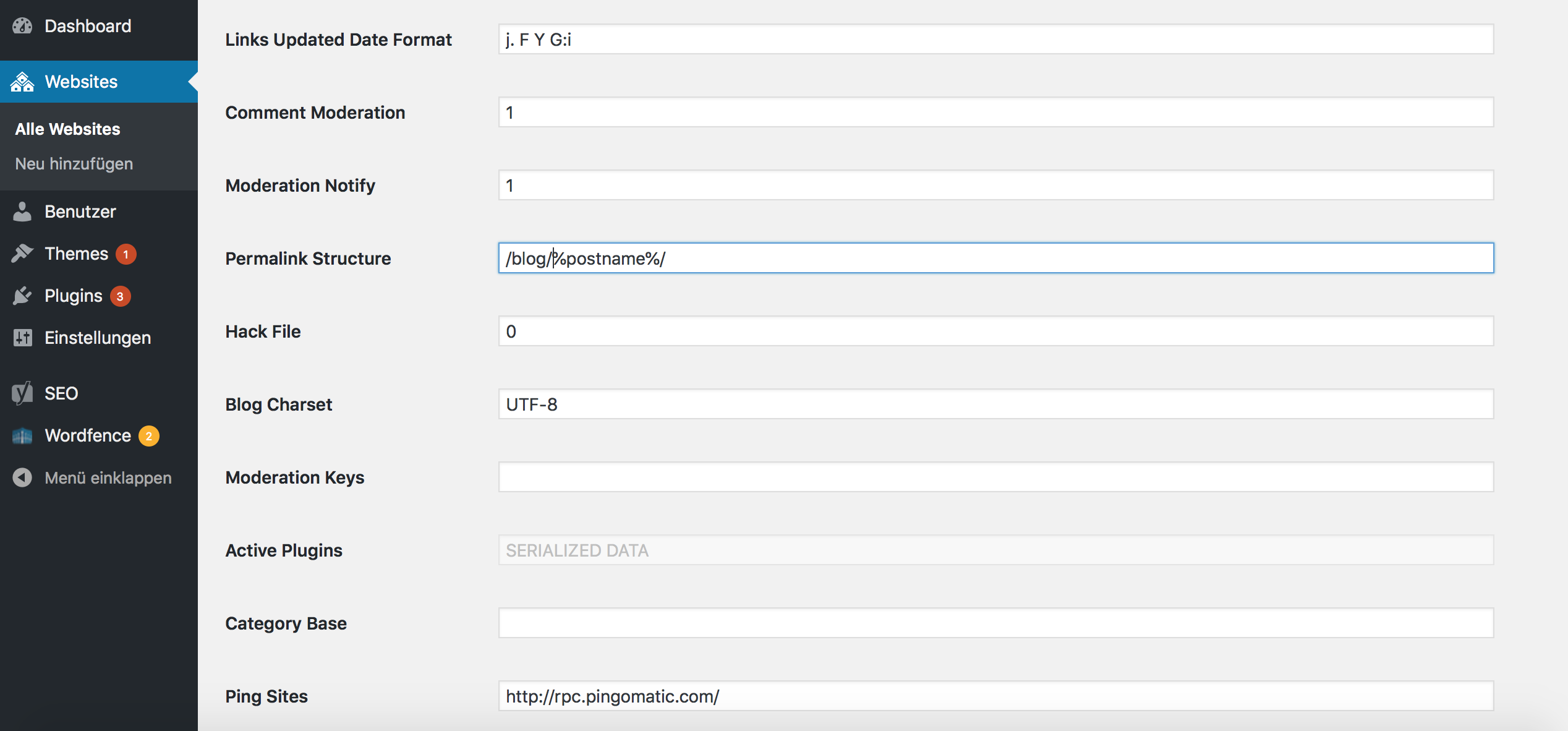
Task: Click the Themes update count badge
Action: pyautogui.click(x=126, y=254)
